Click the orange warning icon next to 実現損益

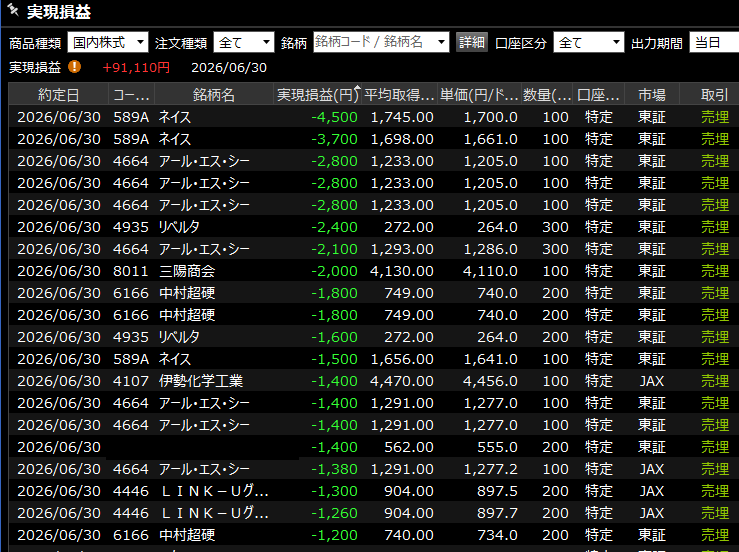pos(74,67)
